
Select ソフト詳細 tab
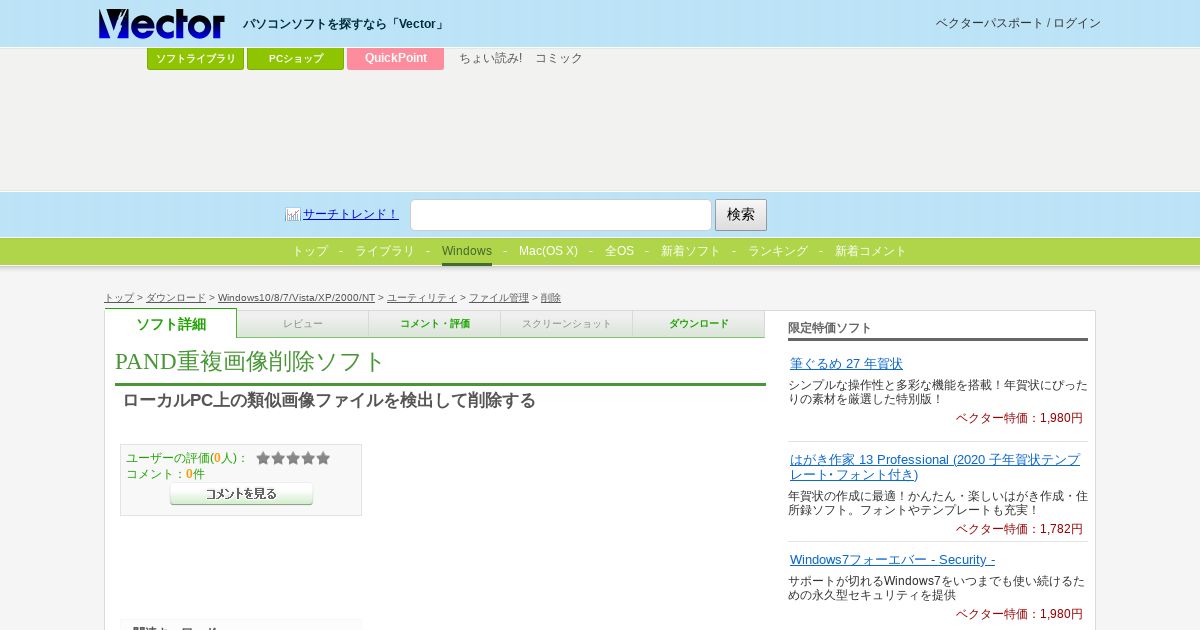tap(171, 324)
